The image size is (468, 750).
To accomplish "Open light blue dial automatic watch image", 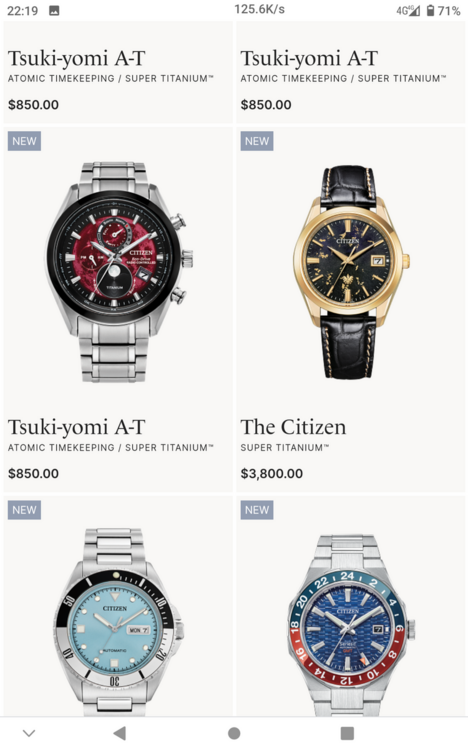I will (x=118, y=622).
